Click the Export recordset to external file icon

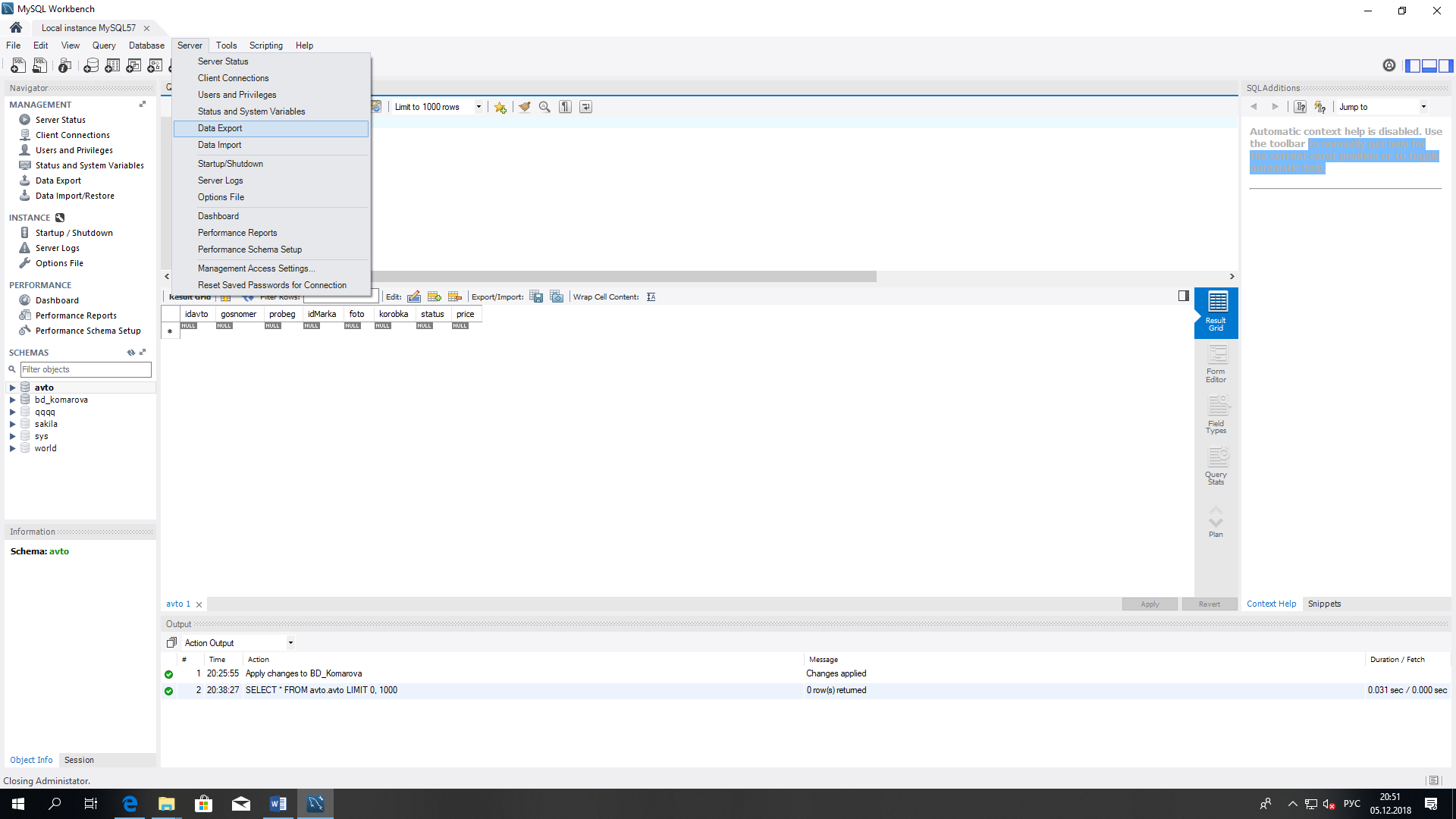pos(536,296)
